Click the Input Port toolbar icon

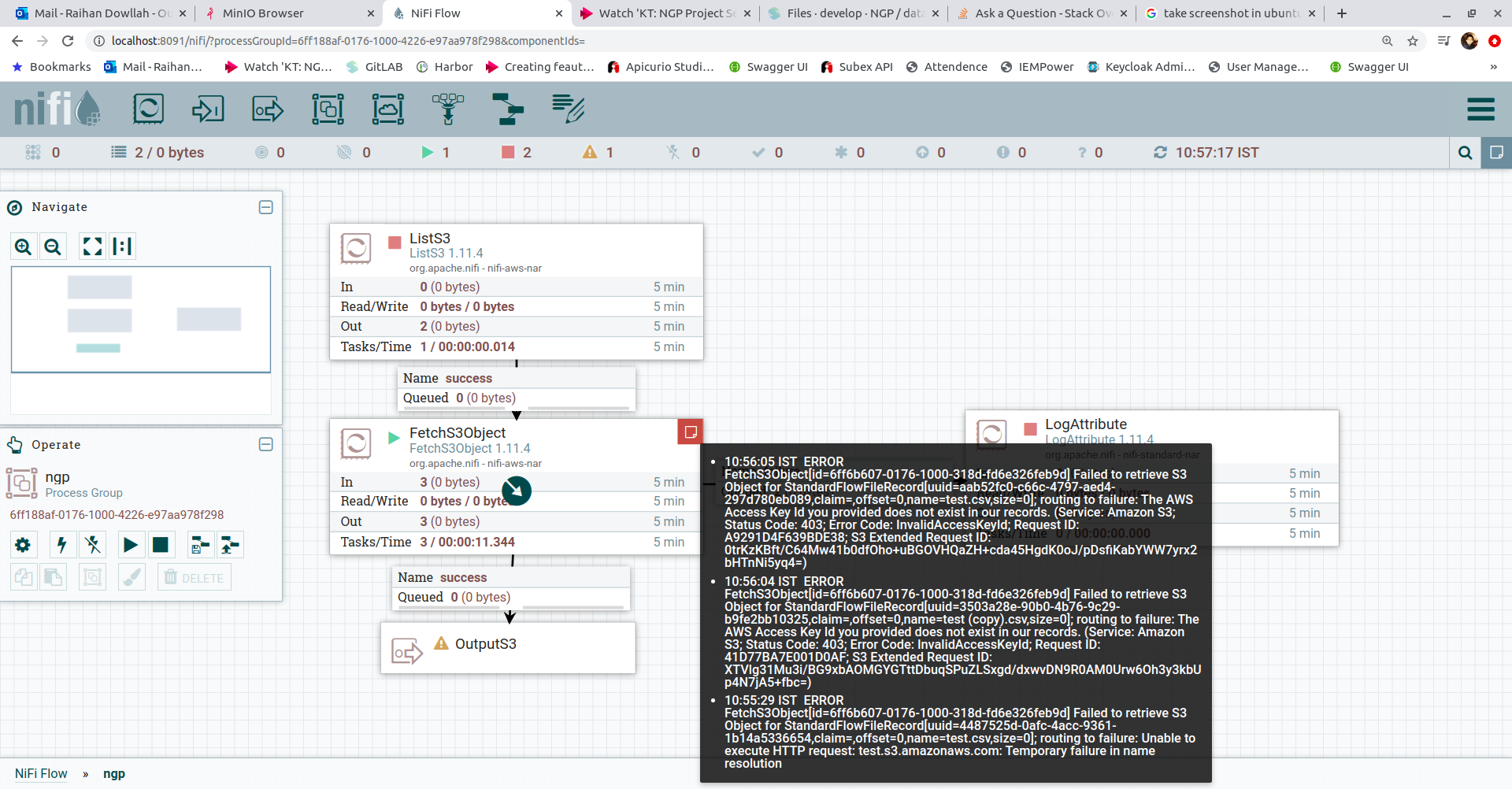[208, 109]
